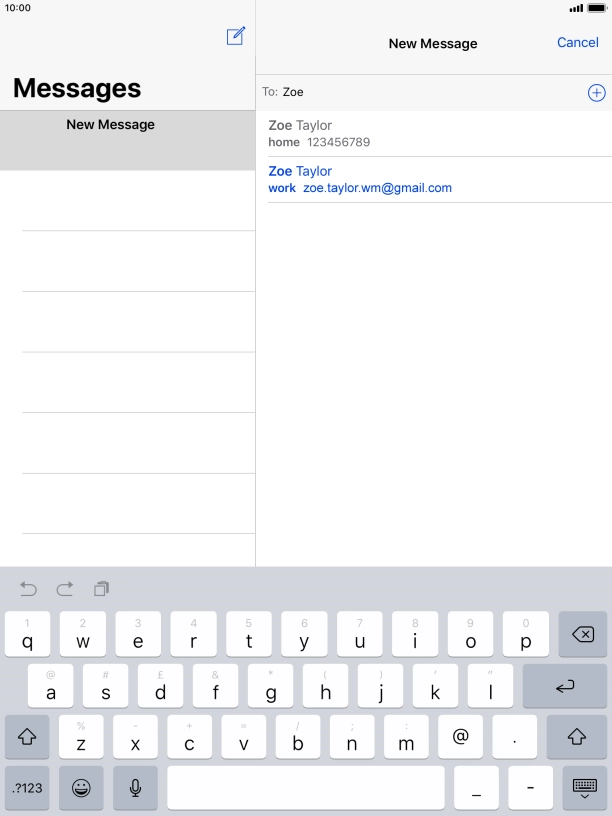Image resolution: width=612 pixels, height=816 pixels.
Task: Toggle the right shift key
Action: click(577, 736)
